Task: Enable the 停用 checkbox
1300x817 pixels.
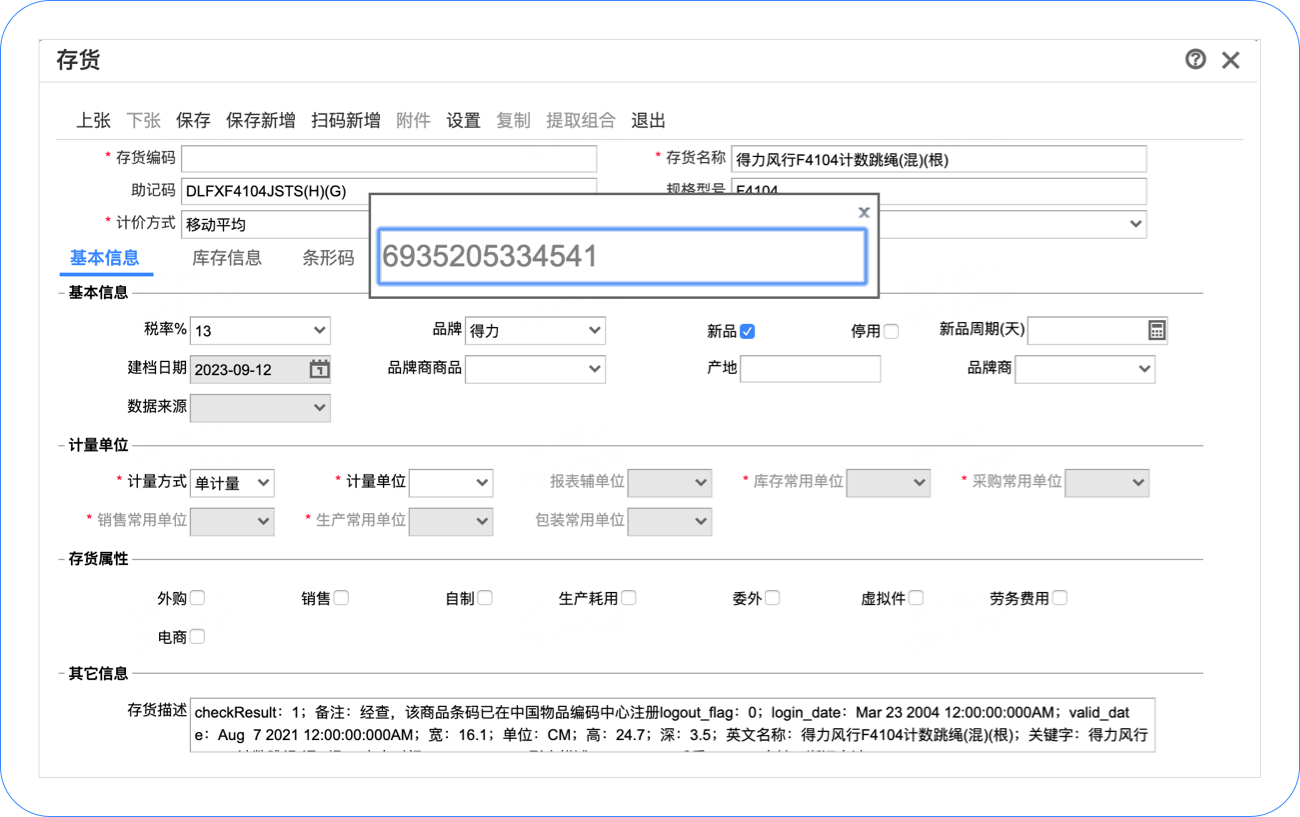Action: click(891, 331)
